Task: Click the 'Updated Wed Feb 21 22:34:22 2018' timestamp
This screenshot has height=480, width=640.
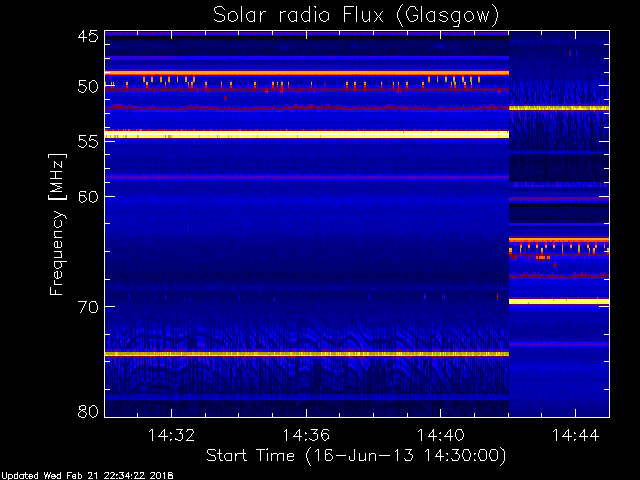Action: (87, 476)
